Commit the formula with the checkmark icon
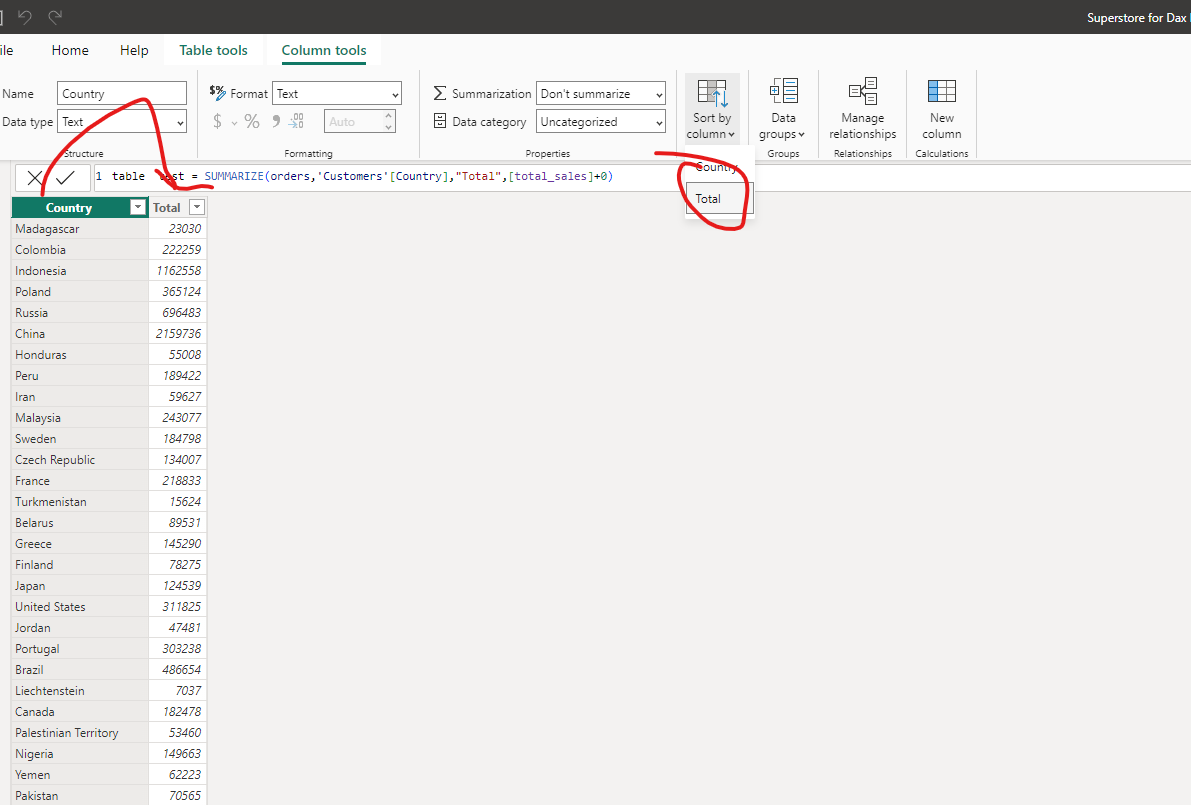The height and width of the screenshot is (805, 1191). pyautogui.click(x=66, y=178)
